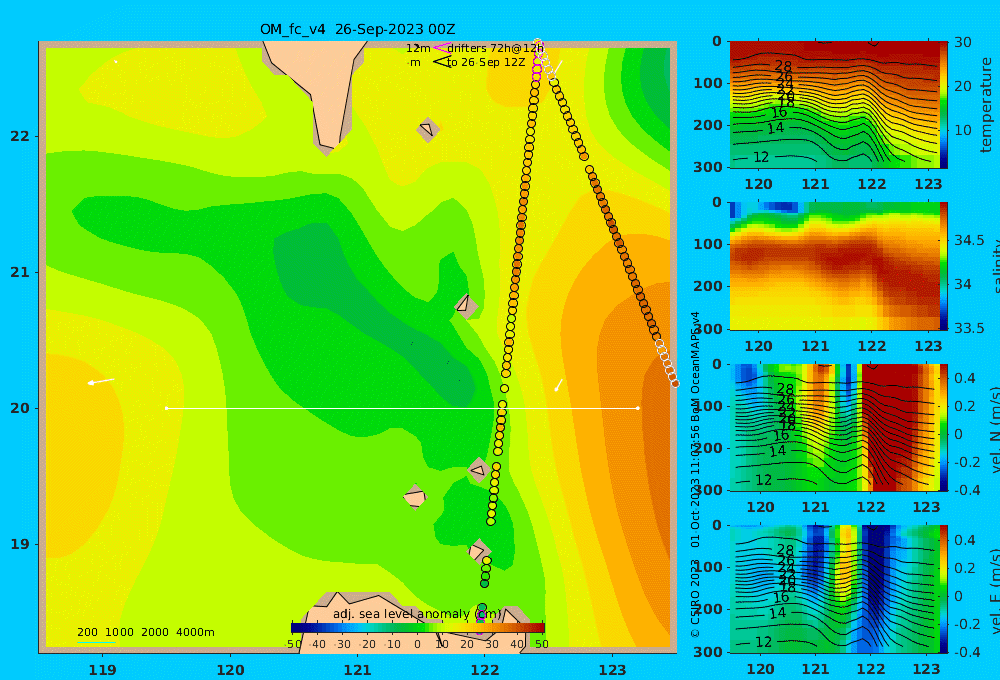
Task: Click the latitude label 22 on the main map
Action: pyautogui.click(x=20, y=136)
